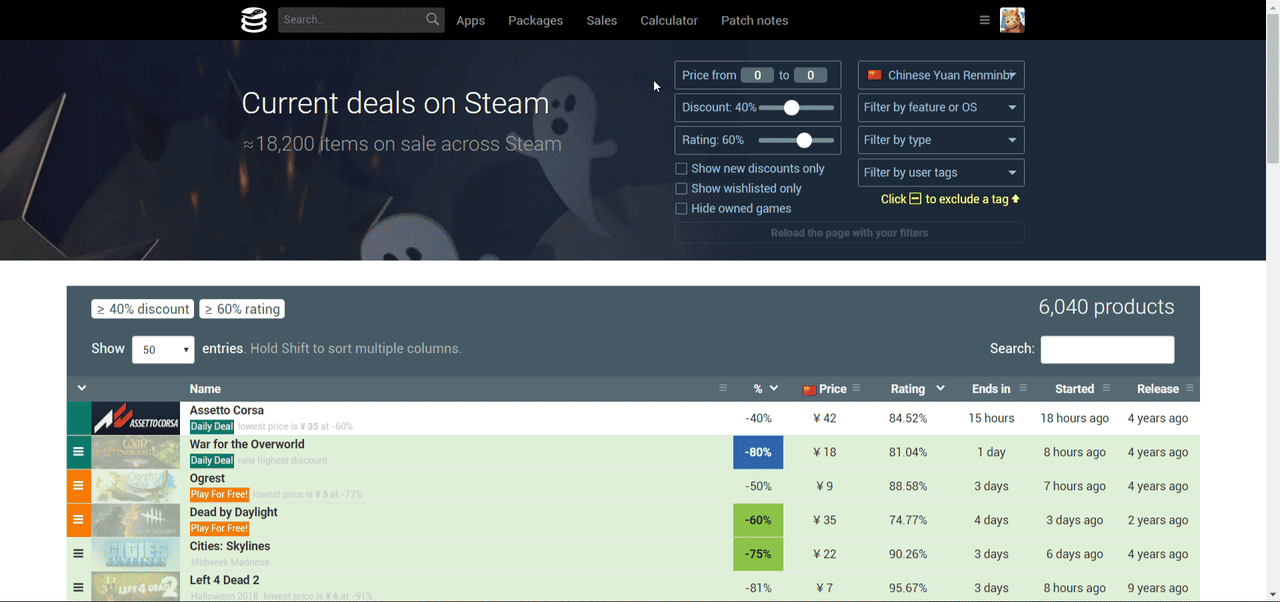Click the -60% discount cell
This screenshot has height=602, width=1280.
pyautogui.click(x=758, y=520)
